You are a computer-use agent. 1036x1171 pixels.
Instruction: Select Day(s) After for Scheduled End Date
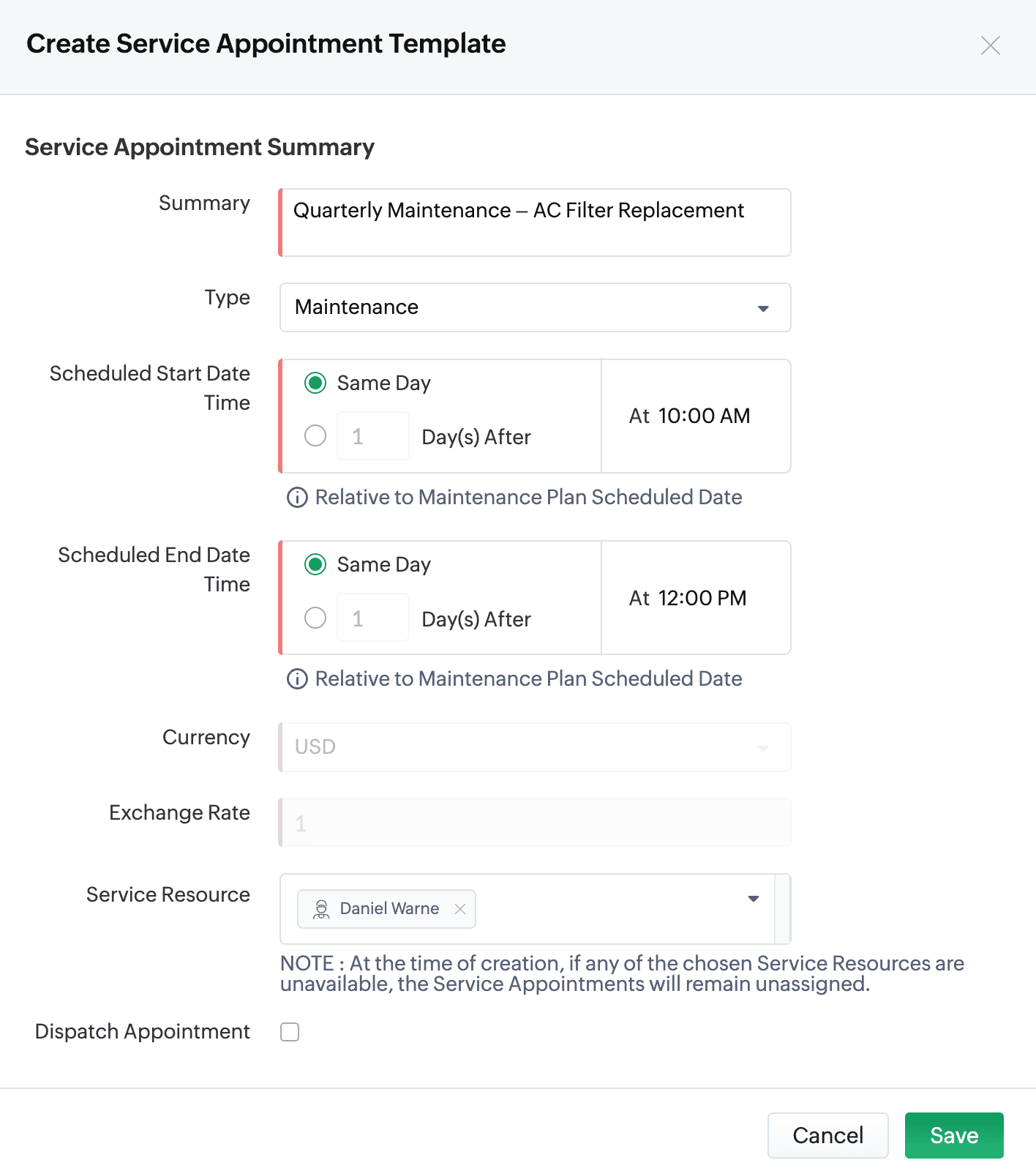click(315, 618)
